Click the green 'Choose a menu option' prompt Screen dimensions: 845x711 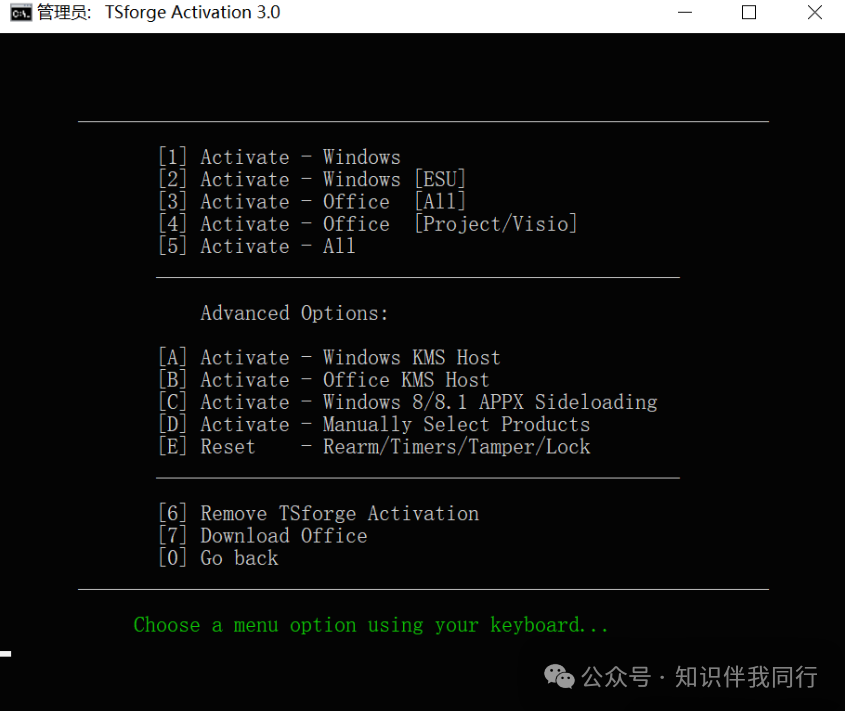(x=371, y=625)
